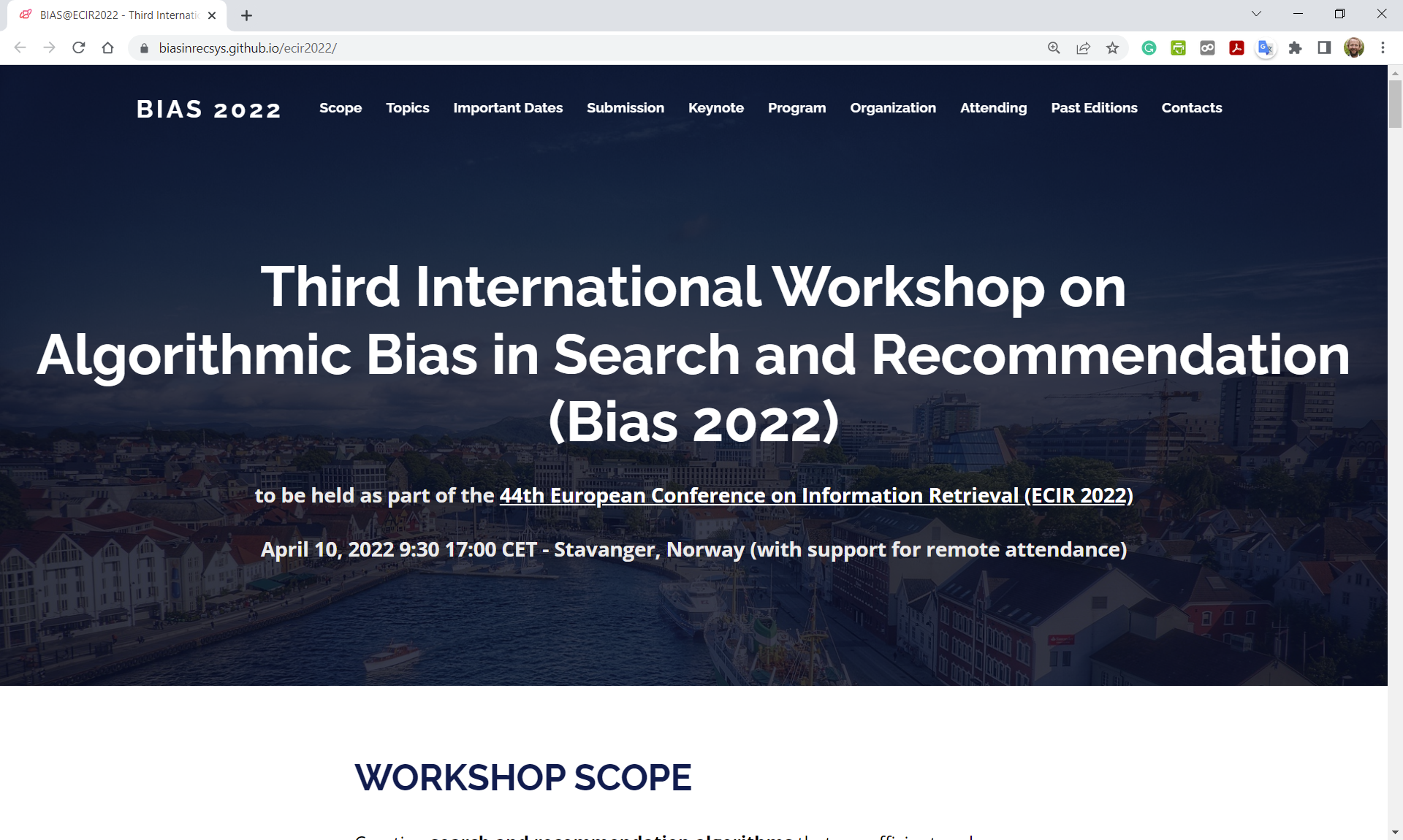Click the zoom magnifier in the address bar
The width and height of the screenshot is (1403, 840).
click(1054, 47)
